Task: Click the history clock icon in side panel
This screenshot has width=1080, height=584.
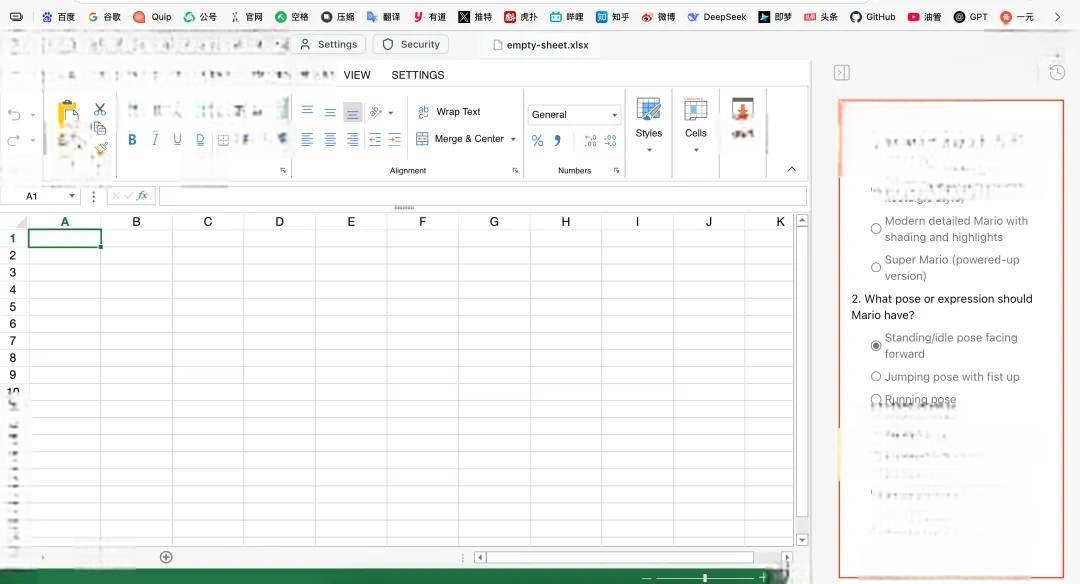Action: pos(1057,72)
